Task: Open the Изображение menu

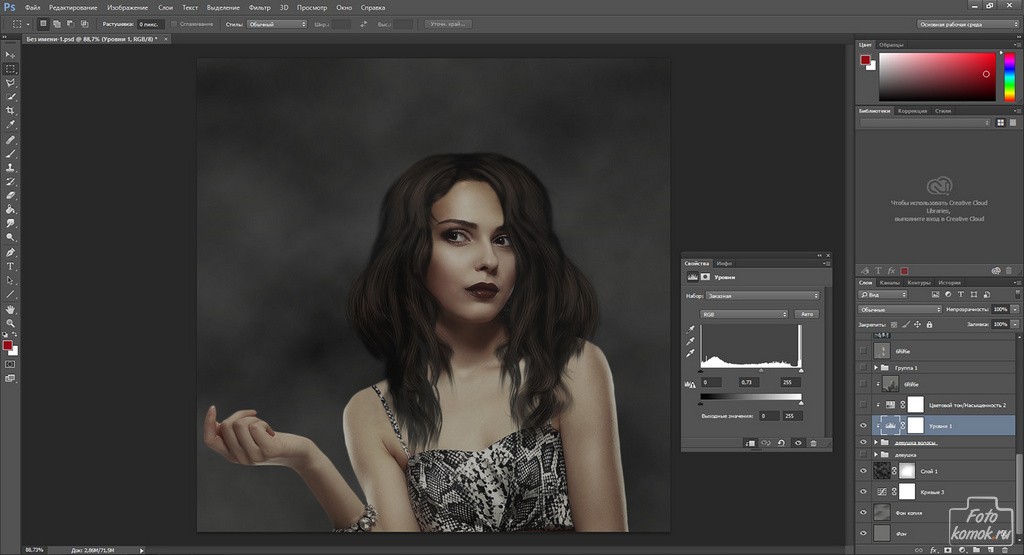Action: click(127, 8)
